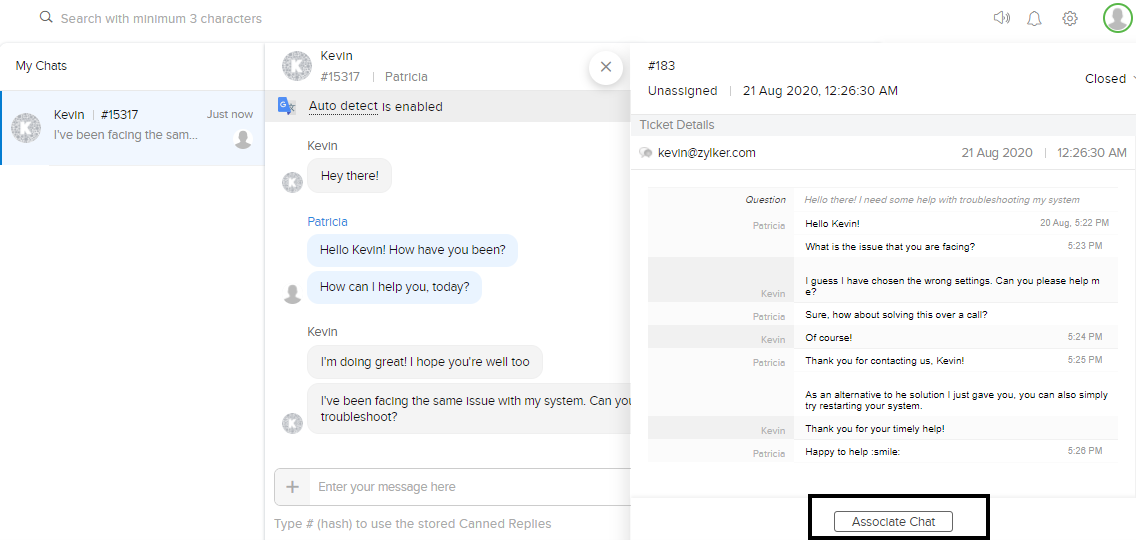Click the My Chats heading

[41, 66]
